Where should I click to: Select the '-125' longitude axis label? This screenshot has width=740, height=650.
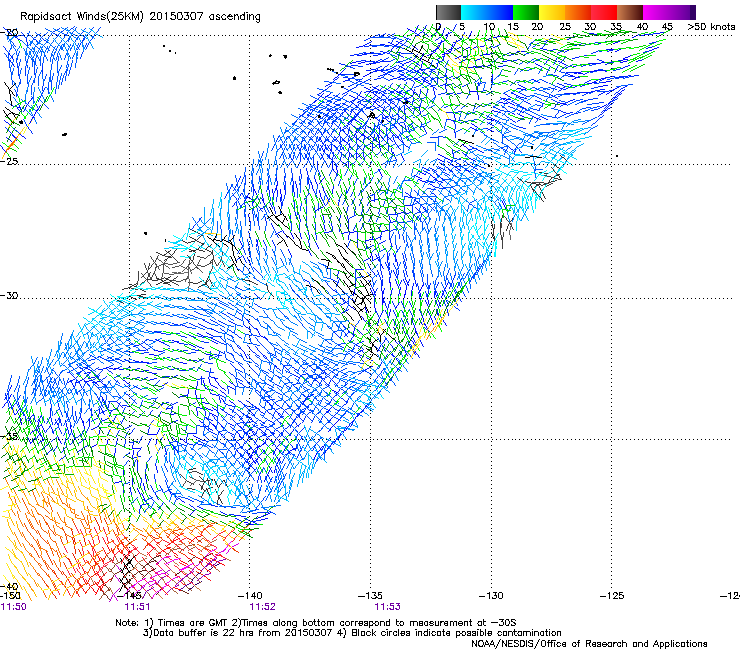click(612, 596)
